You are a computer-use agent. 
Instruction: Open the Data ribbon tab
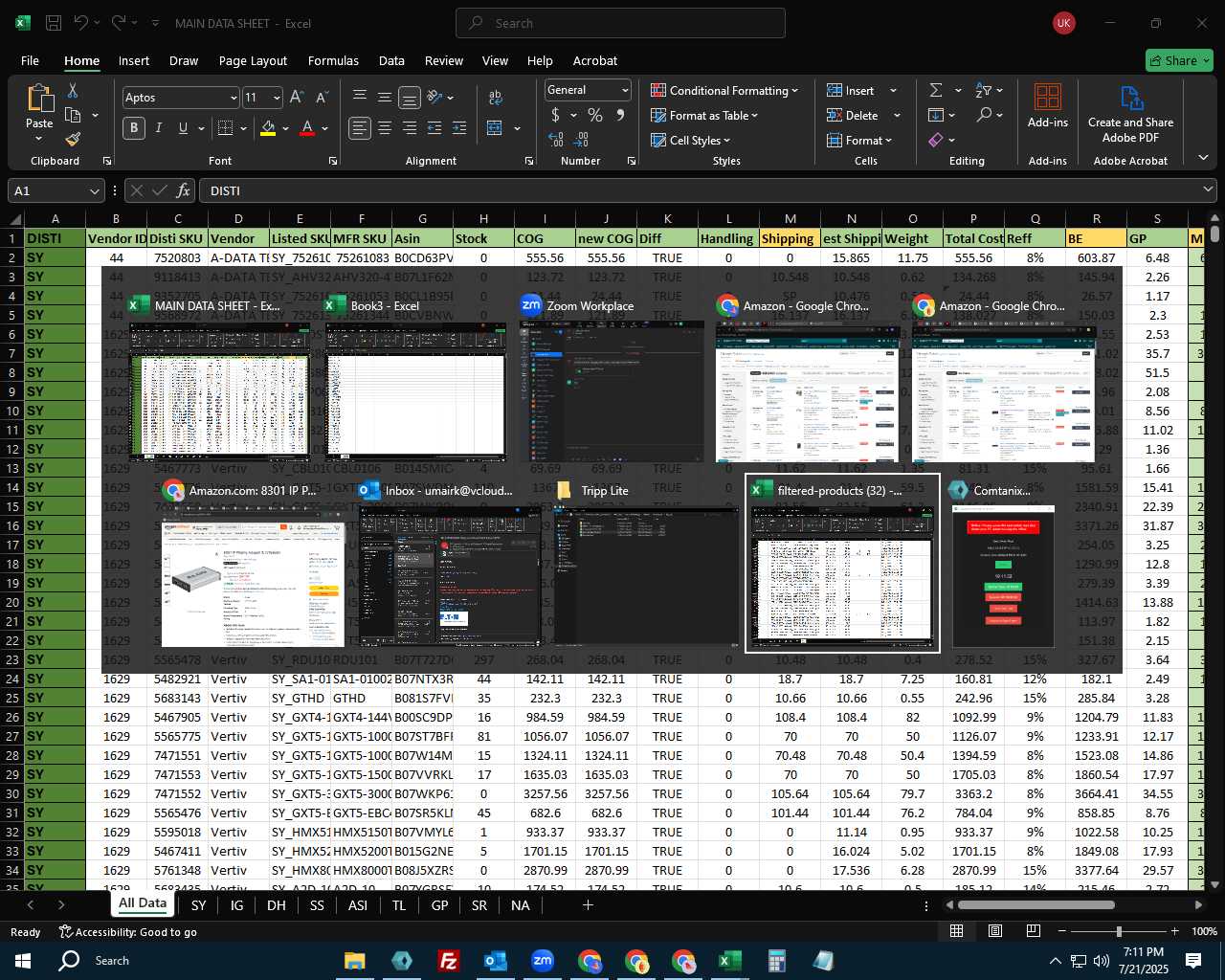click(x=391, y=60)
